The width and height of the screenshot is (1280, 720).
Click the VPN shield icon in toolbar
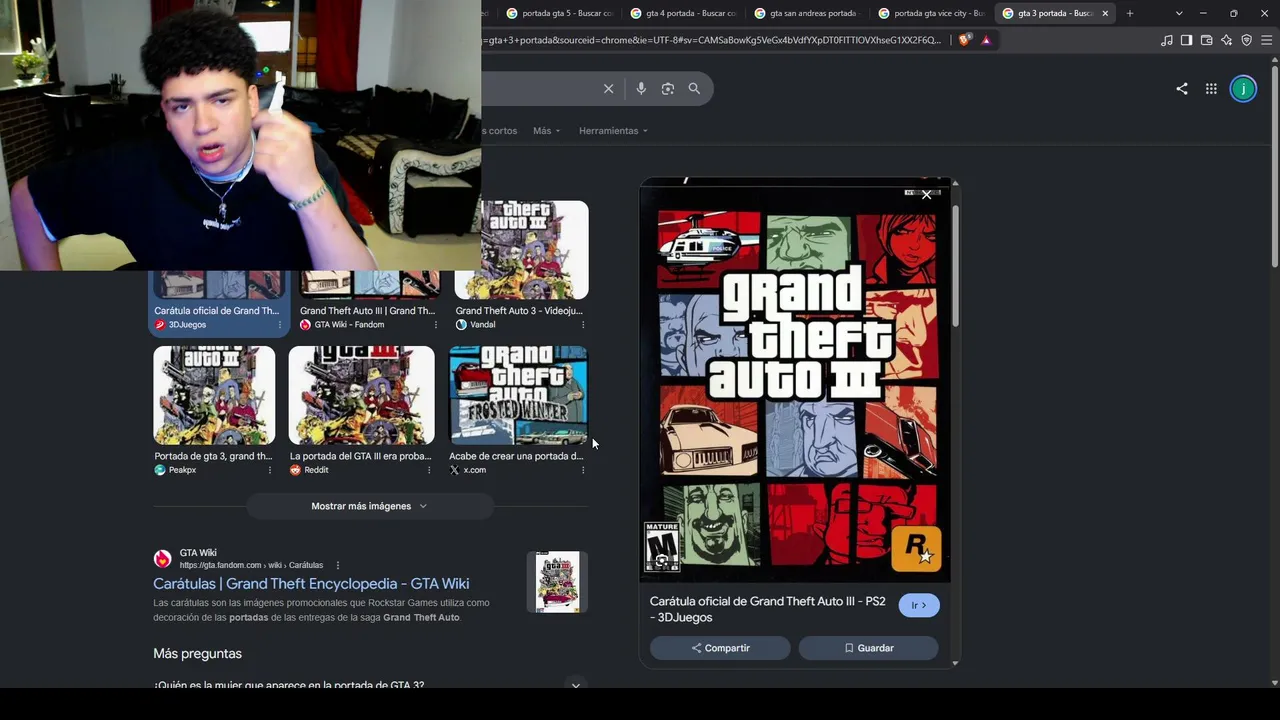point(1246,40)
